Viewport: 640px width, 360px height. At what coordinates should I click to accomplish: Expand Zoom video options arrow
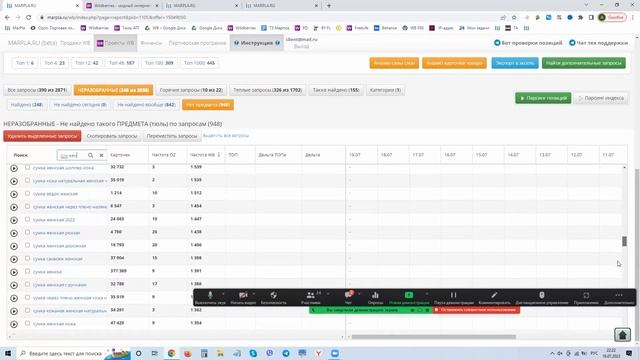tap(254, 294)
